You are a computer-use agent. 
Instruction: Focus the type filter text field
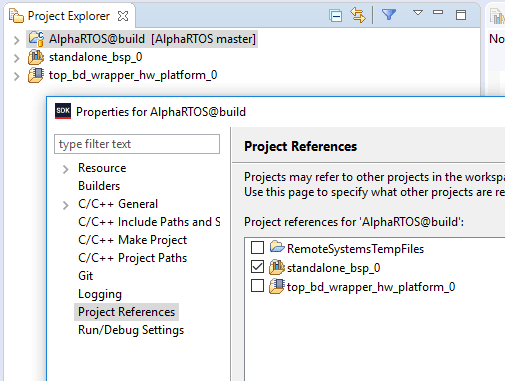(x=137, y=144)
